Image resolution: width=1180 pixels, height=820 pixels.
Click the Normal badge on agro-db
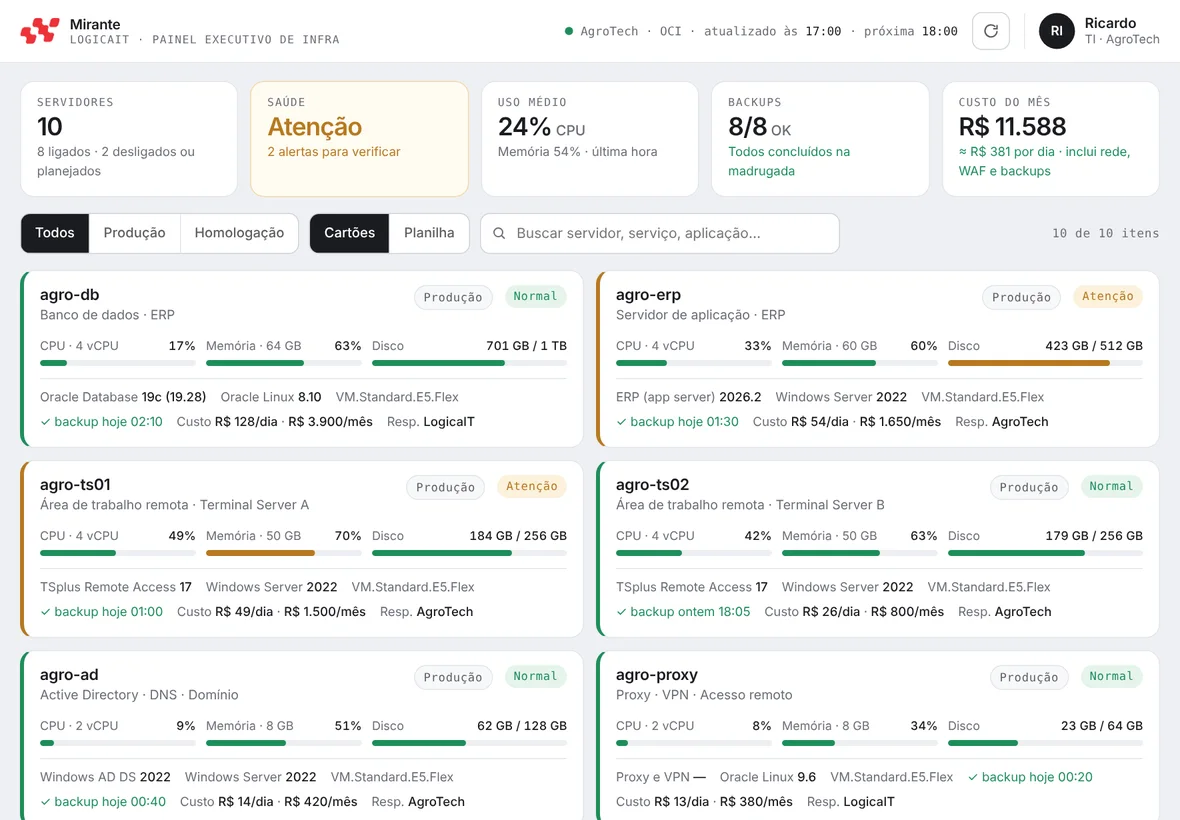click(535, 296)
